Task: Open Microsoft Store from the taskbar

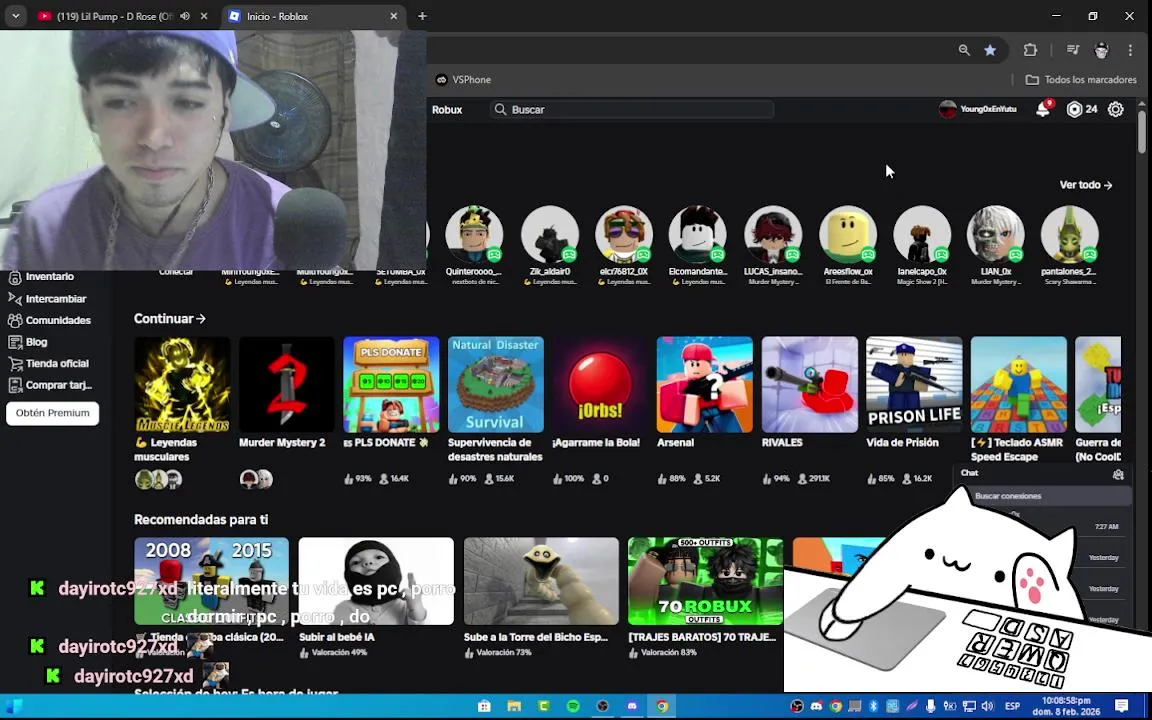Action: coord(484,707)
